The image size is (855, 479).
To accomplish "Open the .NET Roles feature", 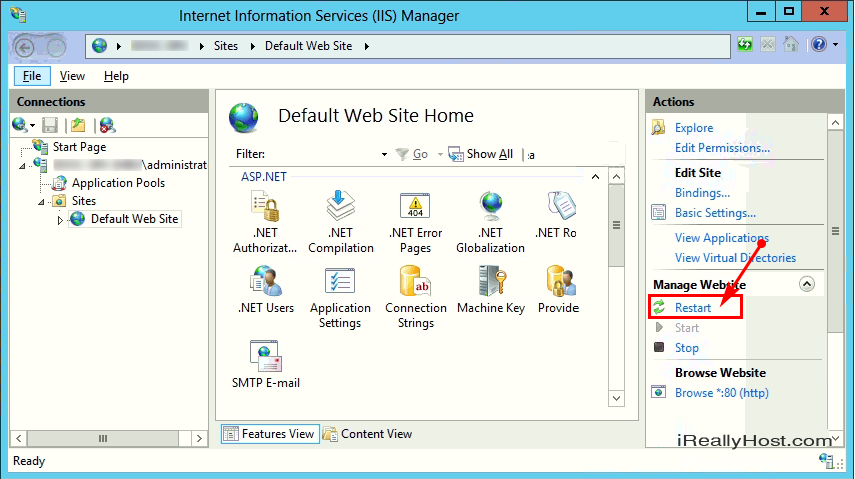I will tap(556, 215).
